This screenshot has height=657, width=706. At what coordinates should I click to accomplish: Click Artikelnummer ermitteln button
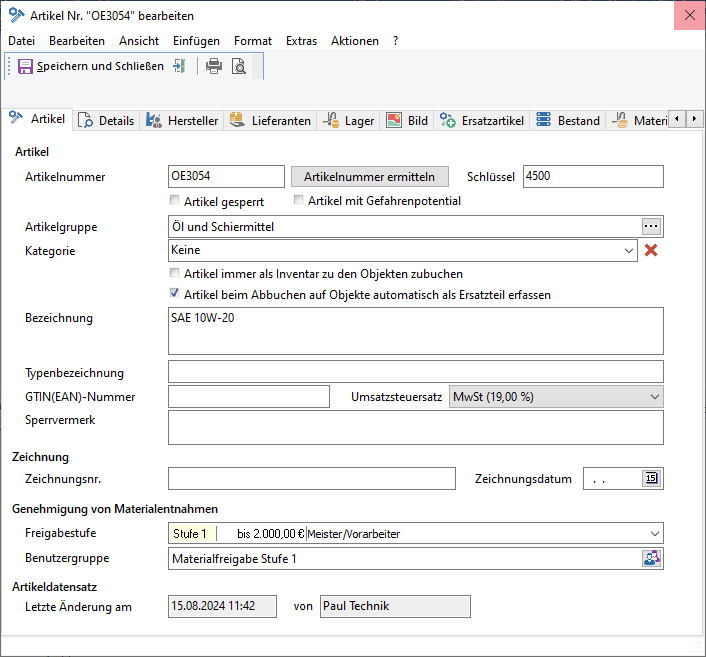pos(370,177)
